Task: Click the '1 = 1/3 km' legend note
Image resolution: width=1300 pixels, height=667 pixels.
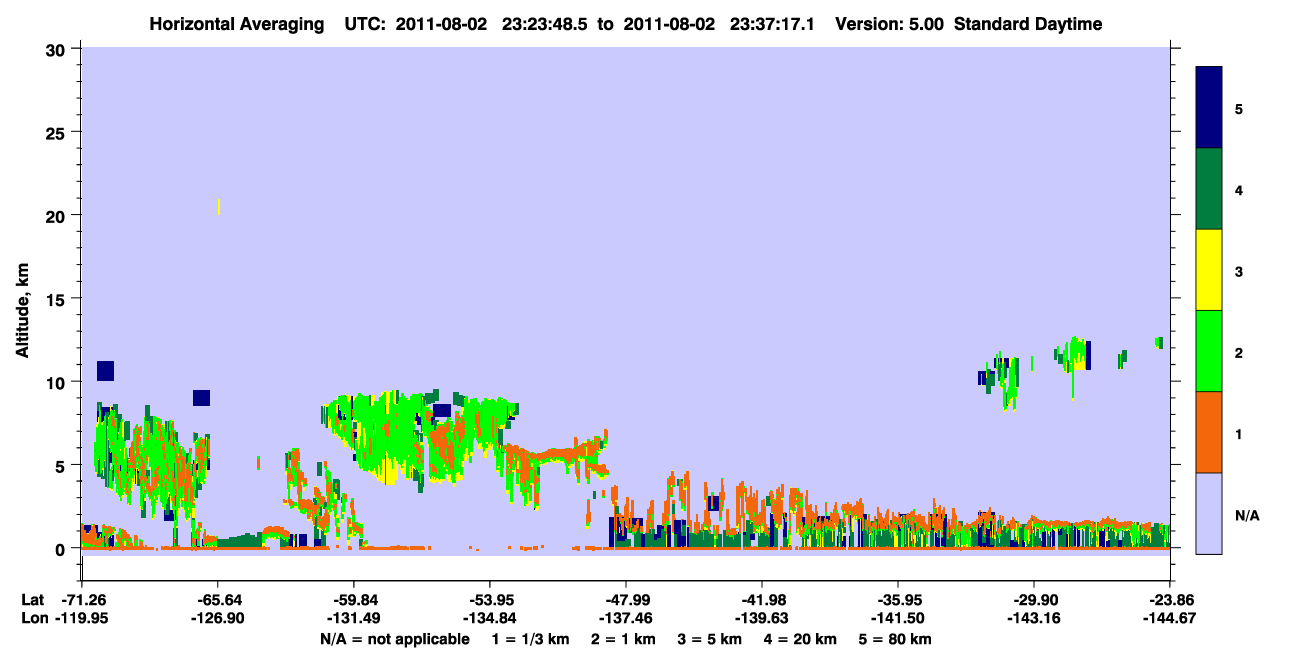Action: coord(529,639)
